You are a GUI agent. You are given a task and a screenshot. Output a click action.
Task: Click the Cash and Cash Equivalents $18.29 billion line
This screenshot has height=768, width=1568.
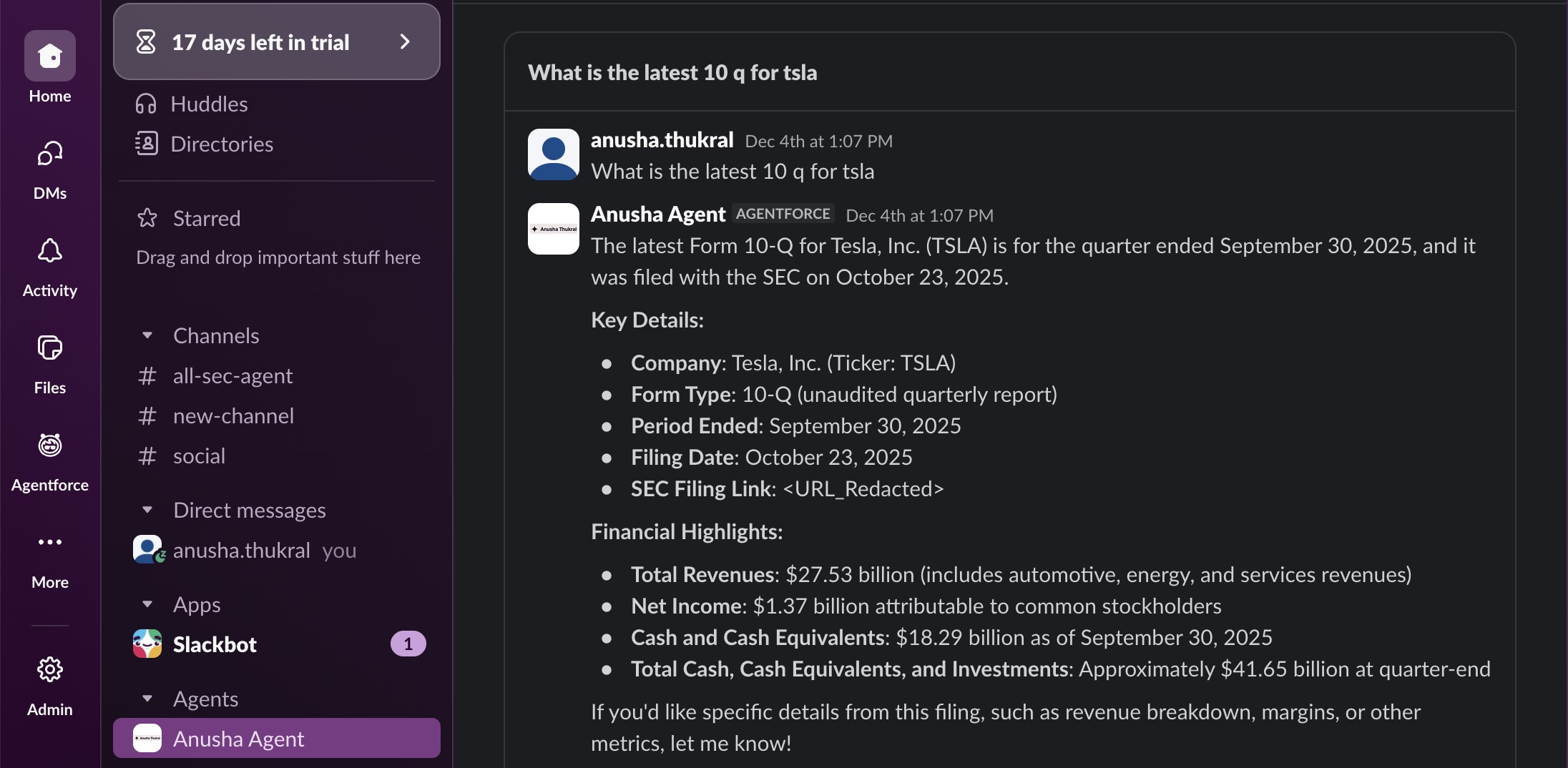tap(951, 637)
